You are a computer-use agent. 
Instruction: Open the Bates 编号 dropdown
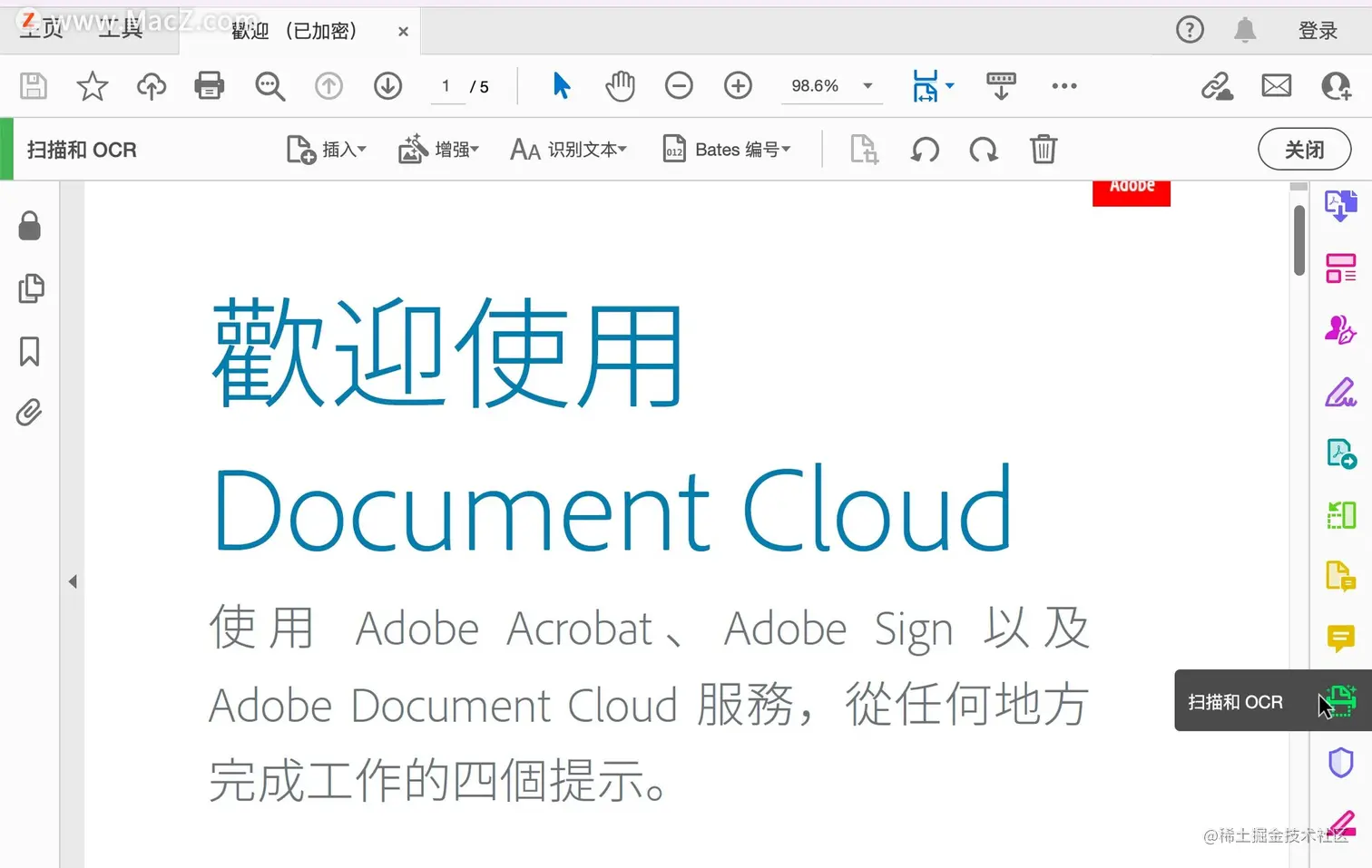(x=727, y=150)
